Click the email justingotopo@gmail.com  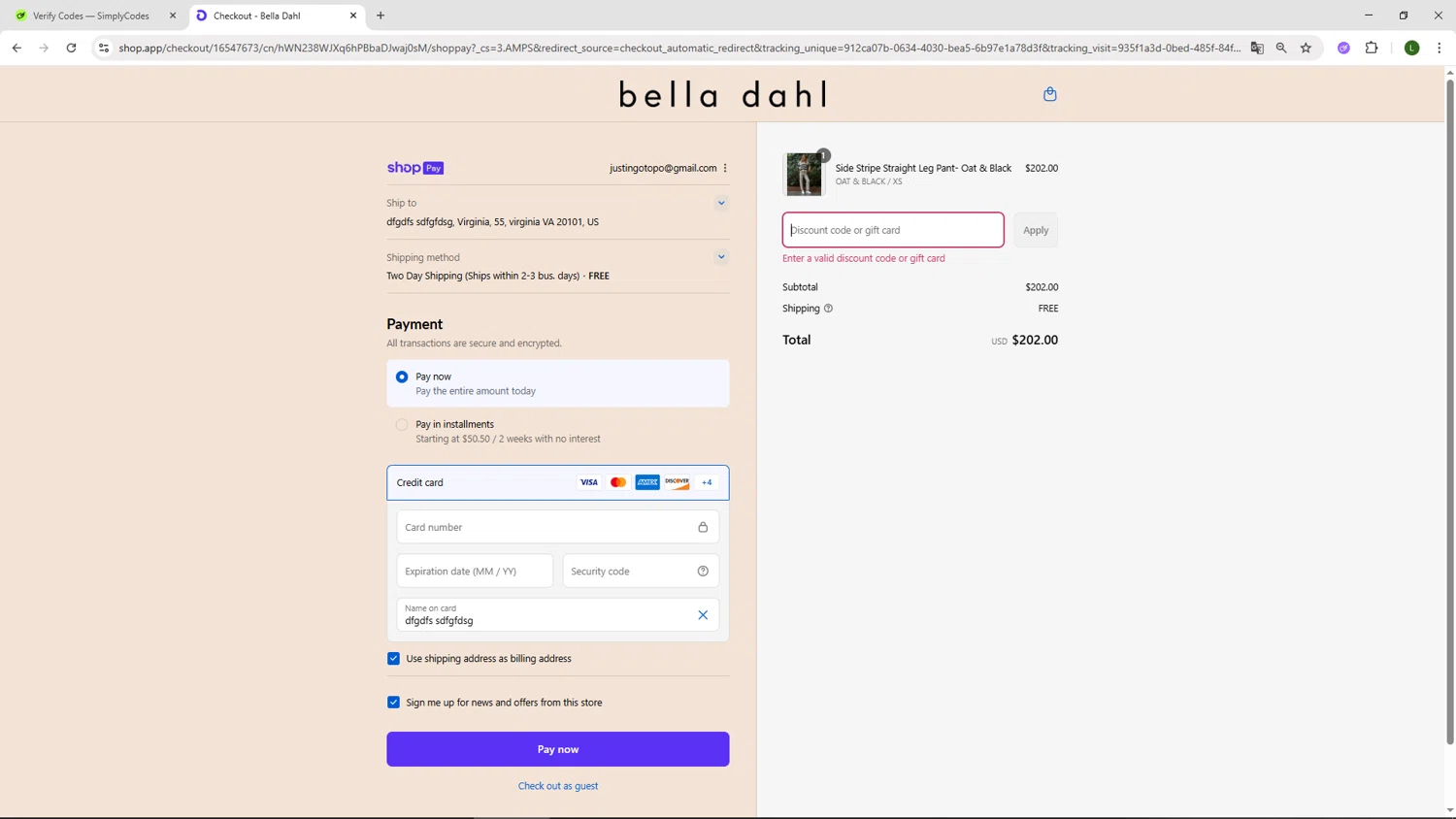[x=663, y=168]
